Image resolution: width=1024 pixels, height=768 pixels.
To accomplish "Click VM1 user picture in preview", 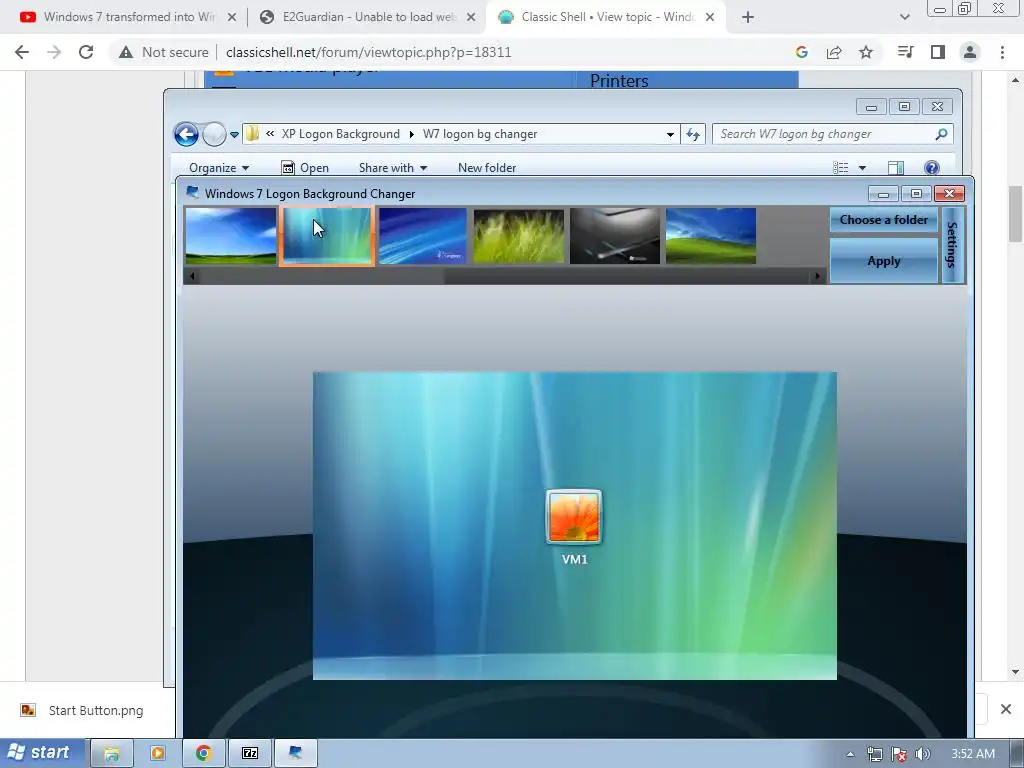I will point(574,517).
